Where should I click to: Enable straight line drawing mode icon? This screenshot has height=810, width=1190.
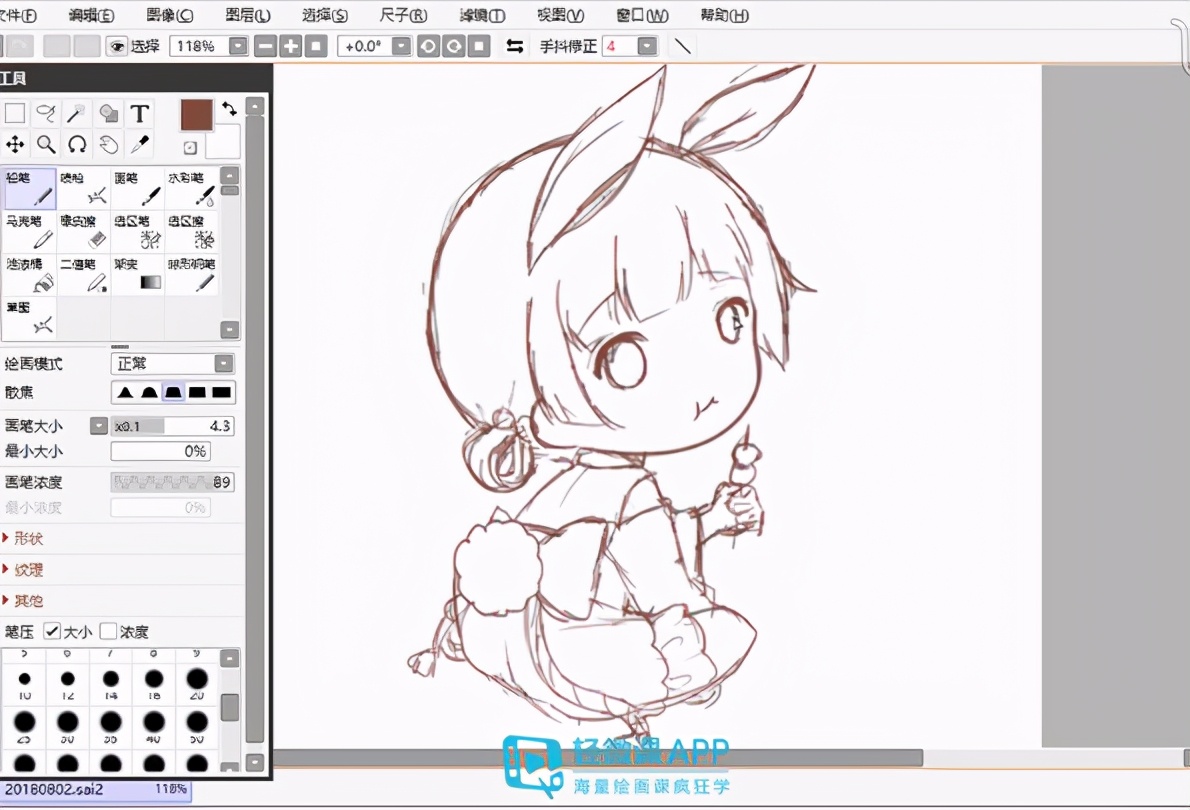(x=682, y=46)
